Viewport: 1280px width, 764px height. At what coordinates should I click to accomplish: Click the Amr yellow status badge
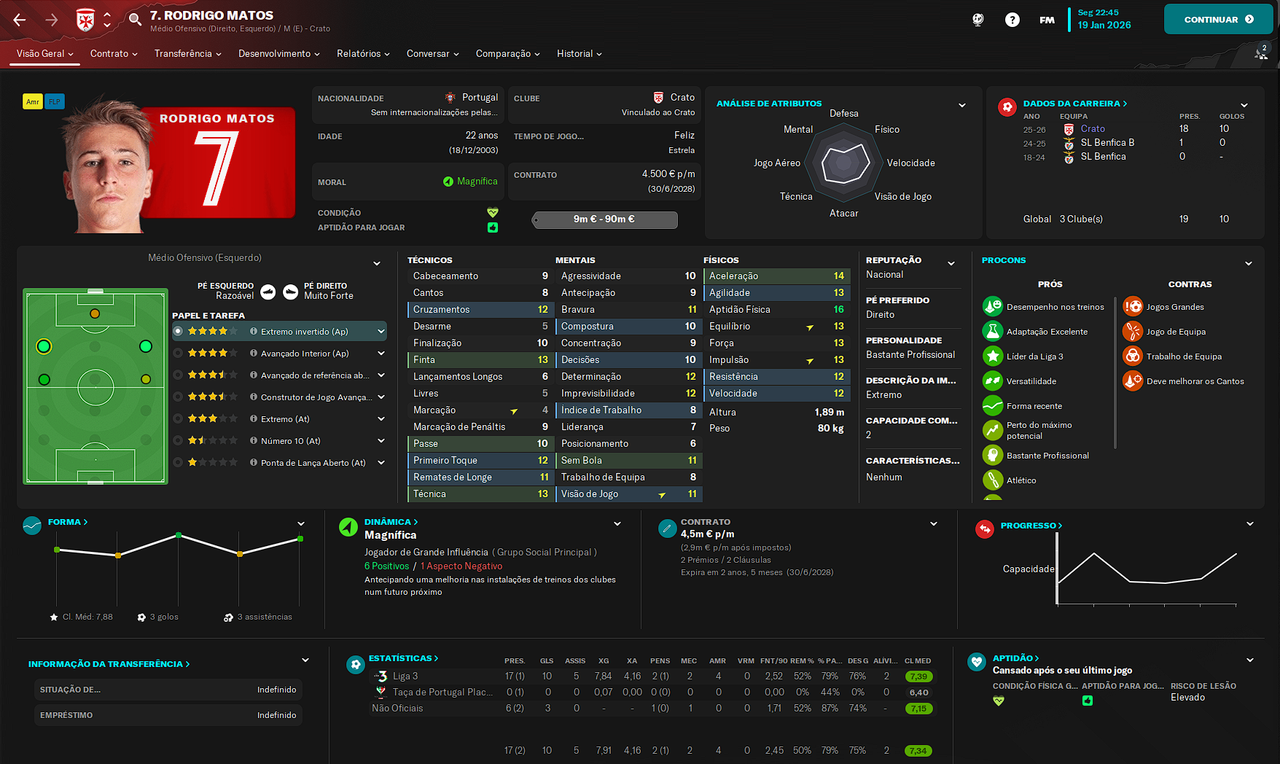pyautogui.click(x=32, y=101)
